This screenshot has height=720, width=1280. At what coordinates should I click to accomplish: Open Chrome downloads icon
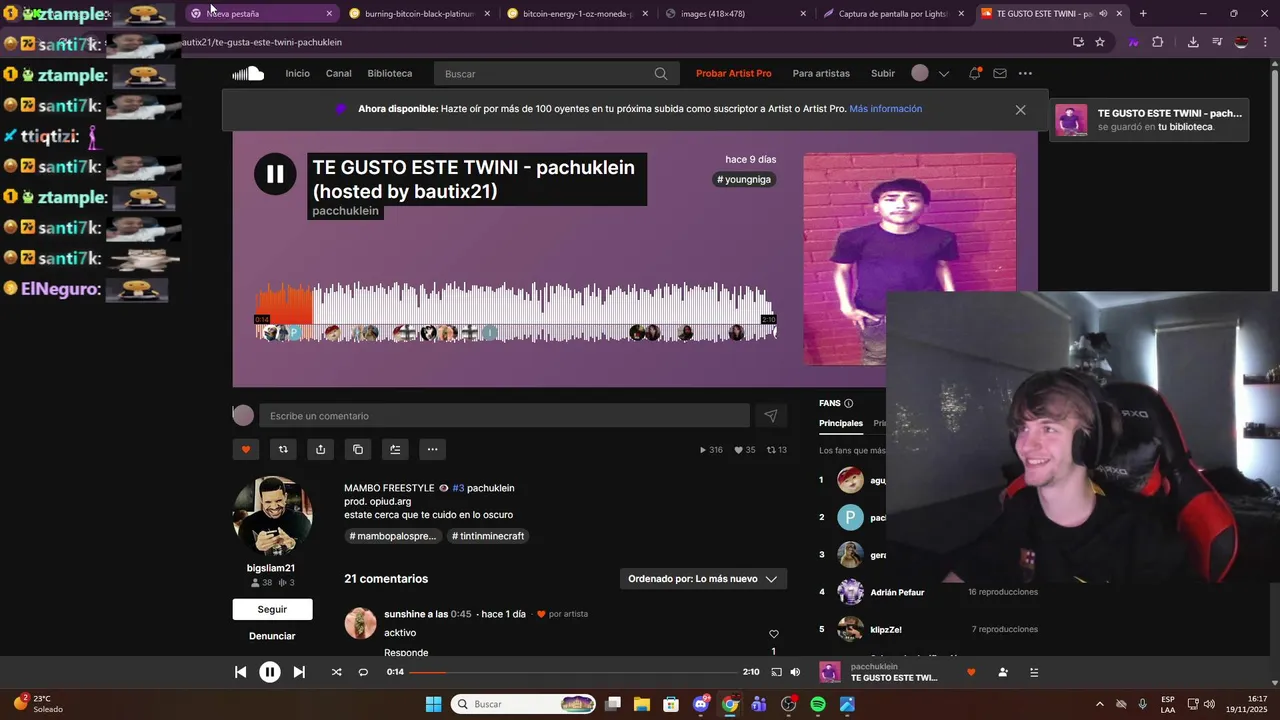pyautogui.click(x=1193, y=42)
